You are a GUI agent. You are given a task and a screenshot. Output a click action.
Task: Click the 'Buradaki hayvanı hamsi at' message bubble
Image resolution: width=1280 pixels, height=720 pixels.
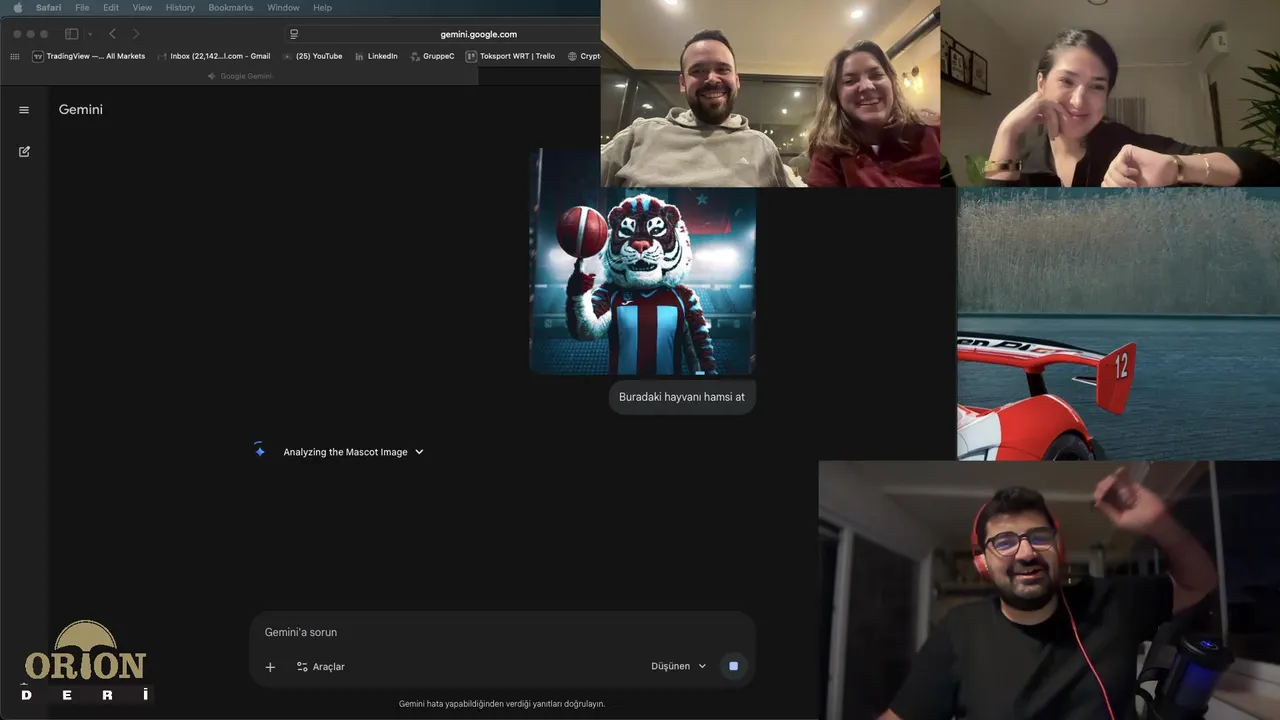[x=682, y=397]
